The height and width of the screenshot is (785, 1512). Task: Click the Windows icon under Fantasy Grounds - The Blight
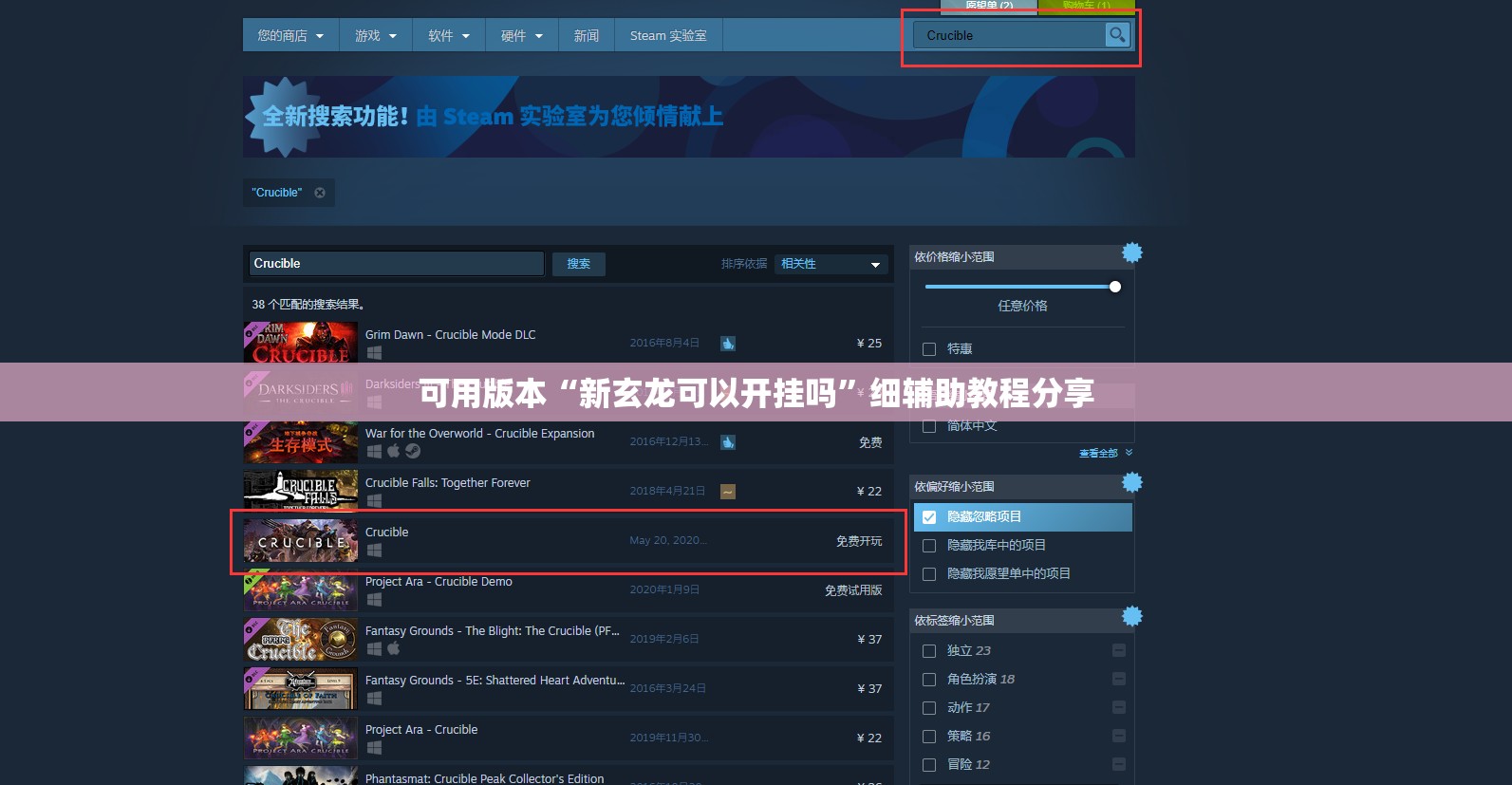375,649
